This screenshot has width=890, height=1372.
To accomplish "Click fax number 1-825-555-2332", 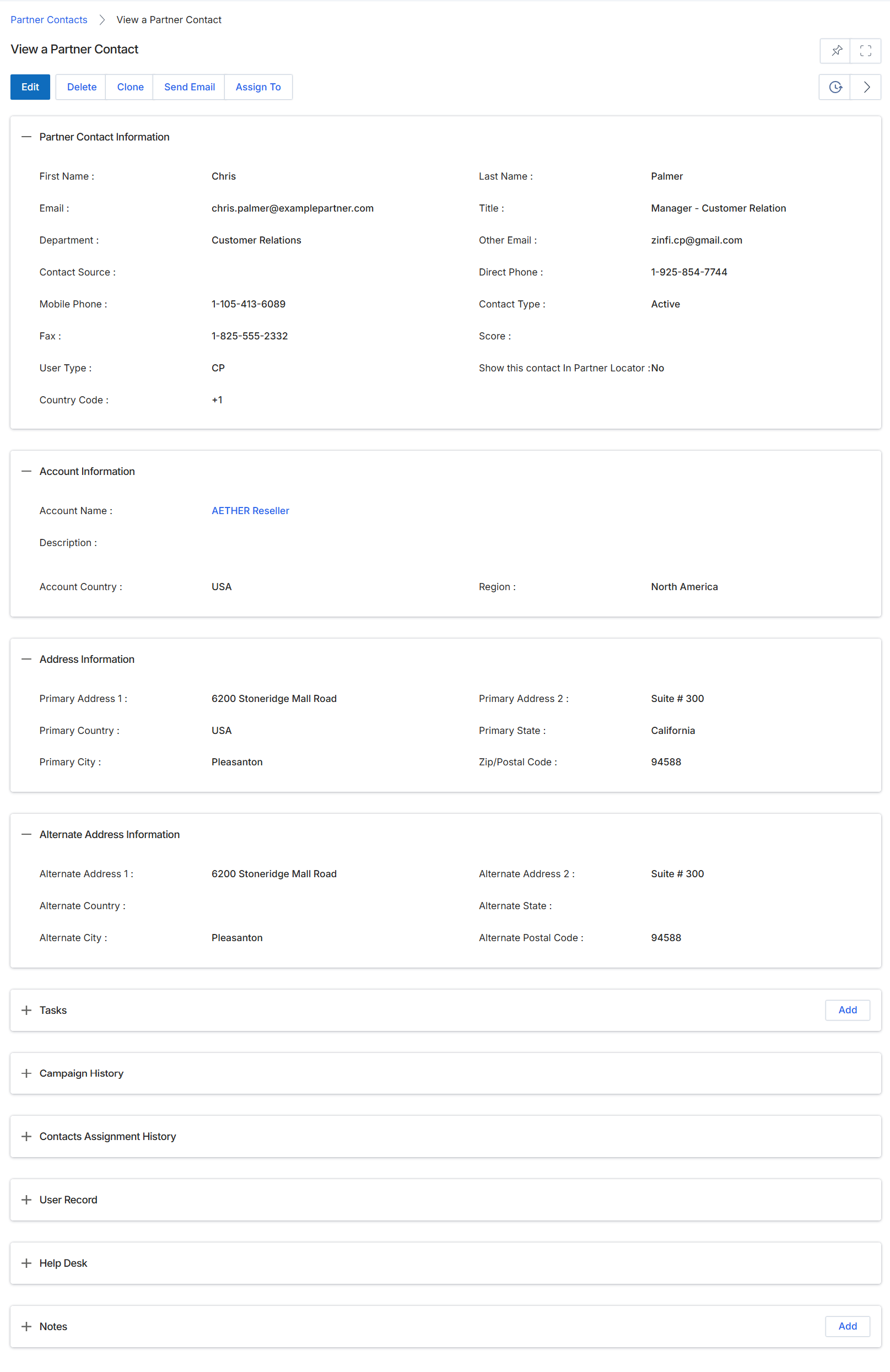I will click(250, 336).
